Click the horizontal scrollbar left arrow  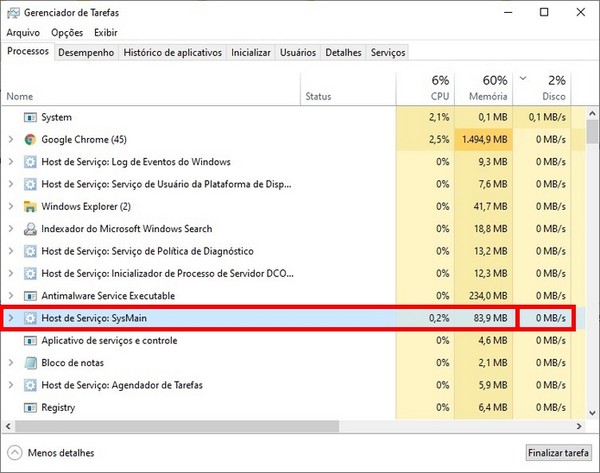click(x=8, y=426)
